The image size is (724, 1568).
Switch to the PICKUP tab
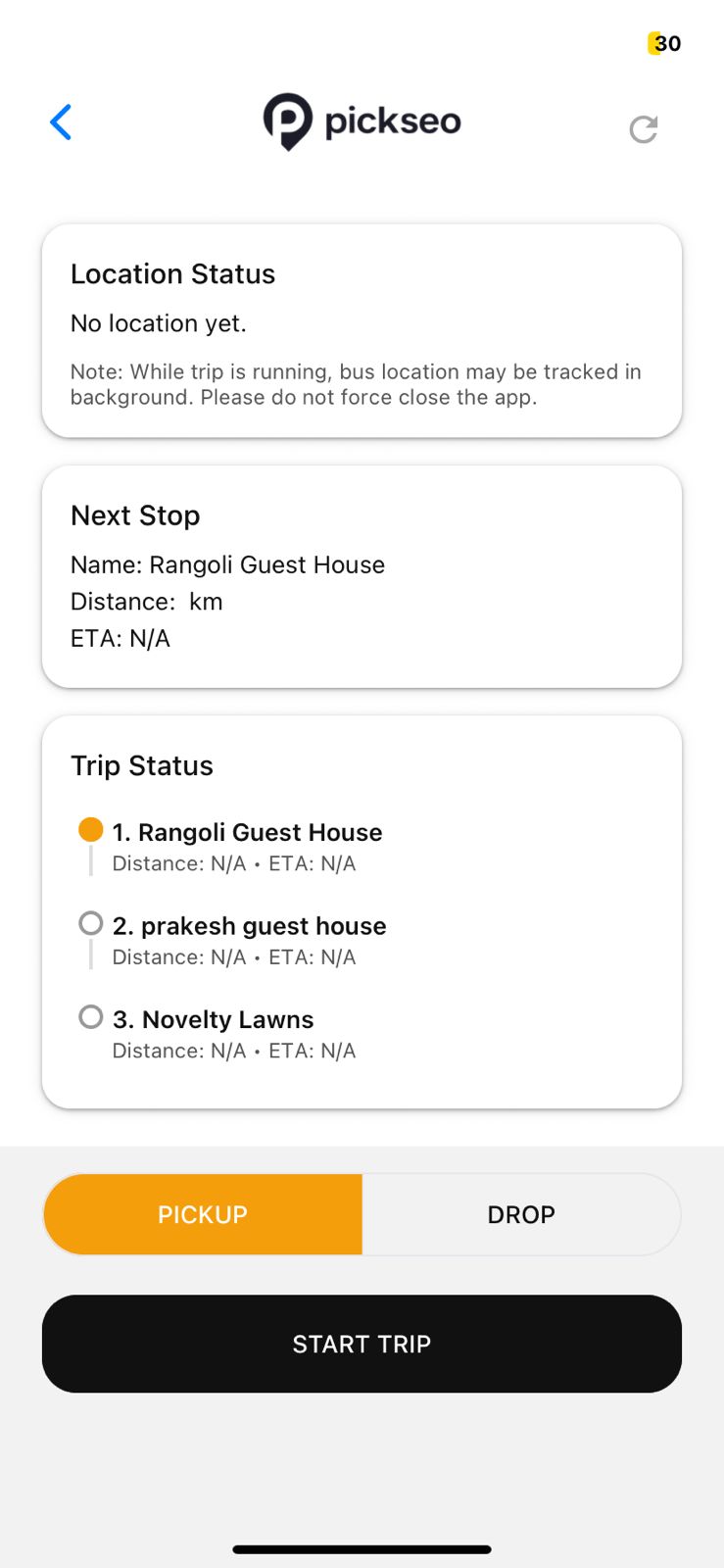[203, 1214]
